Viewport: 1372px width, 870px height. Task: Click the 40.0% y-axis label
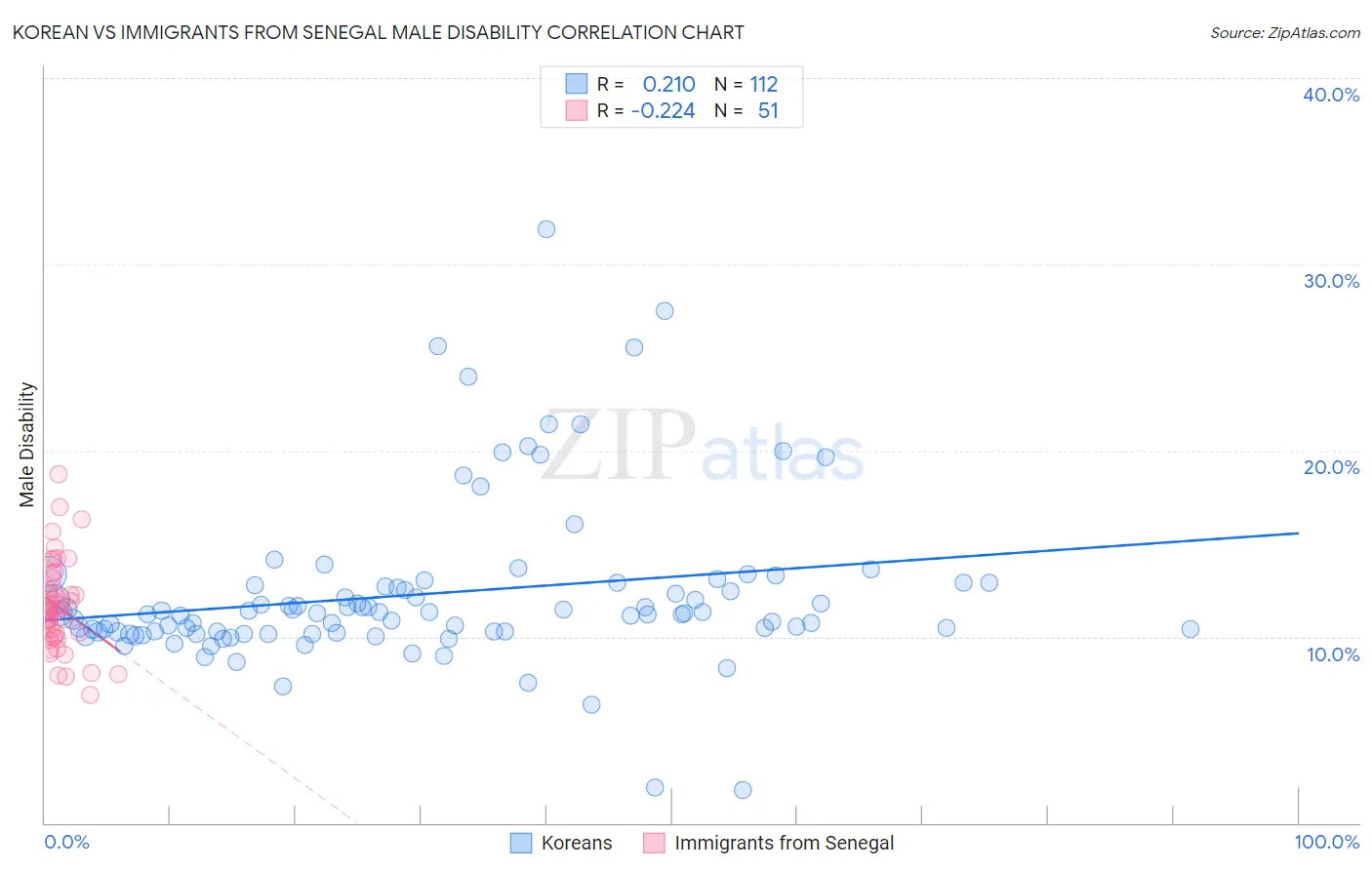click(x=1331, y=95)
